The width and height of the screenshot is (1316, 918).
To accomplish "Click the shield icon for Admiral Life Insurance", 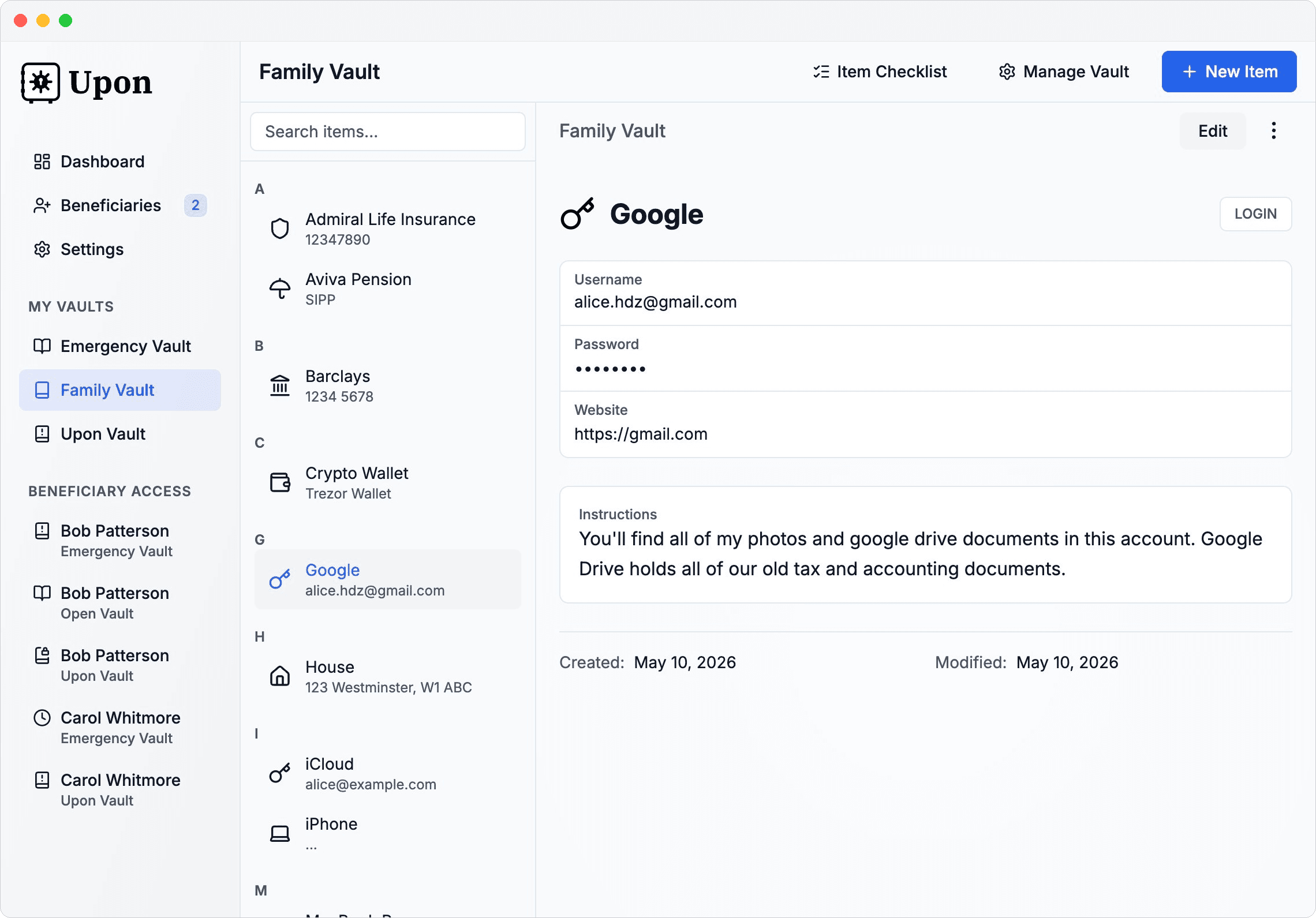I will pyautogui.click(x=280, y=228).
